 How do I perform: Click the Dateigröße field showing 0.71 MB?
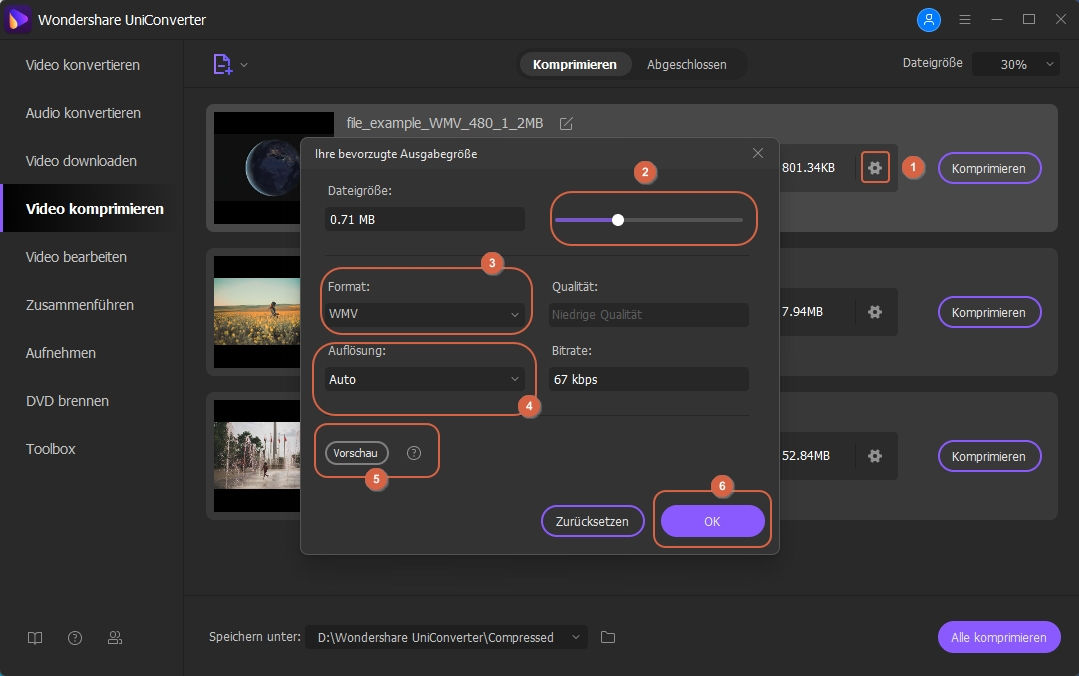click(425, 219)
